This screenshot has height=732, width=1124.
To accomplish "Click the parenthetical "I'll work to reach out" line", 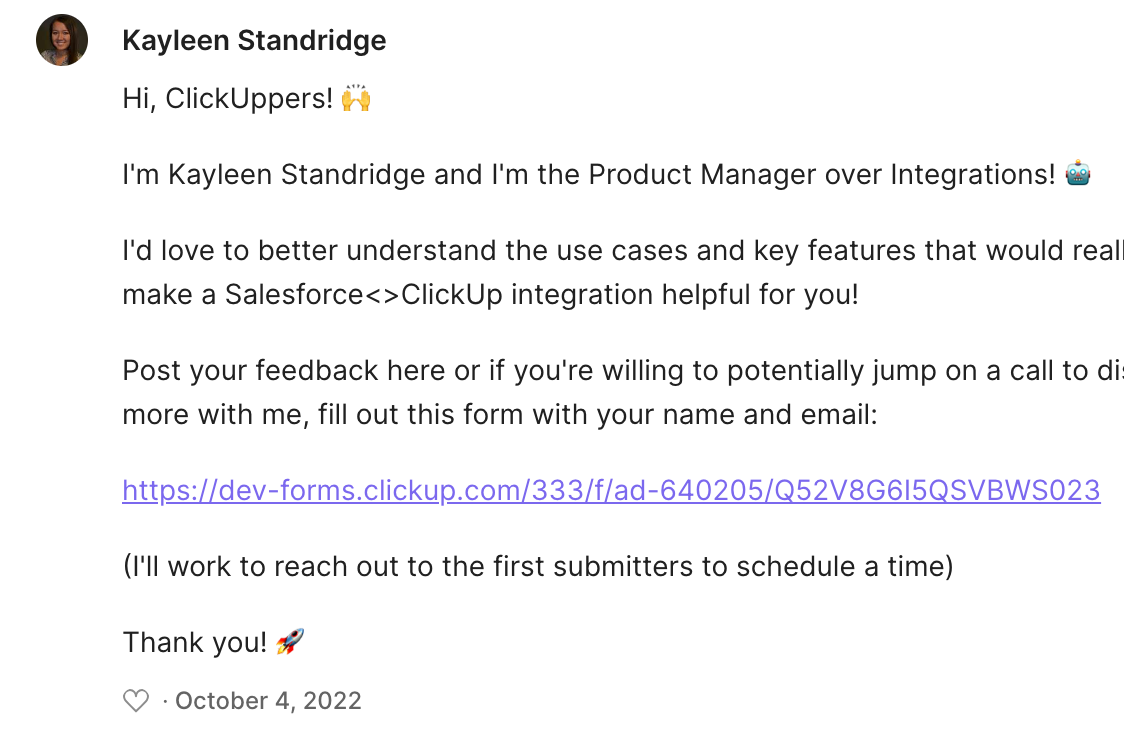I will click(538, 566).
